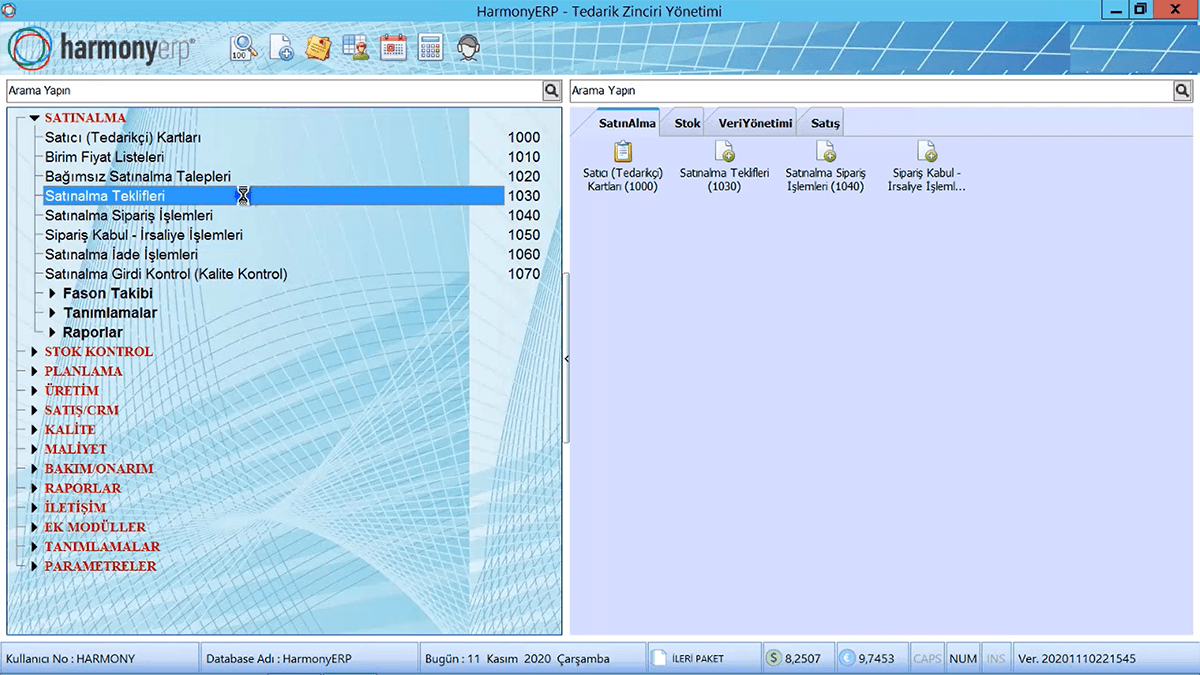
Task: Expand the Fason Takibi subtree
Action: coord(53,294)
